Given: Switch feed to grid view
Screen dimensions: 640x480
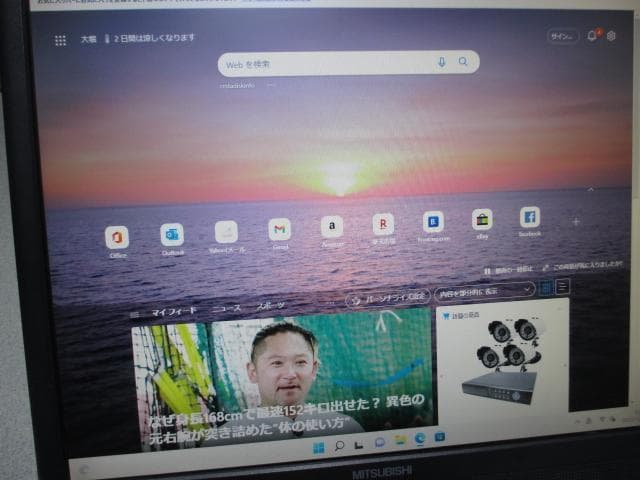Looking at the screenshot, I should [546, 288].
